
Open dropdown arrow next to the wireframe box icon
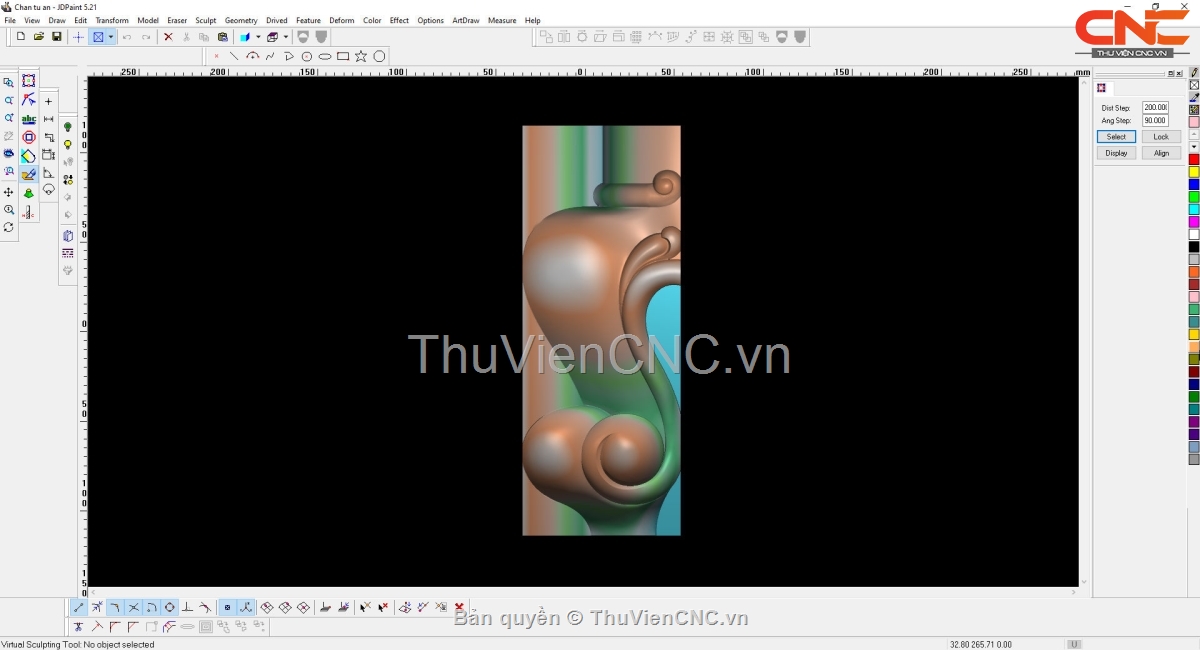point(286,37)
